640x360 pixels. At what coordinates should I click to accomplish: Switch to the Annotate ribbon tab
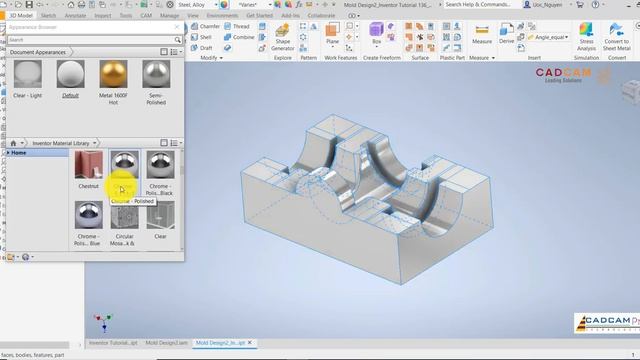point(76,16)
